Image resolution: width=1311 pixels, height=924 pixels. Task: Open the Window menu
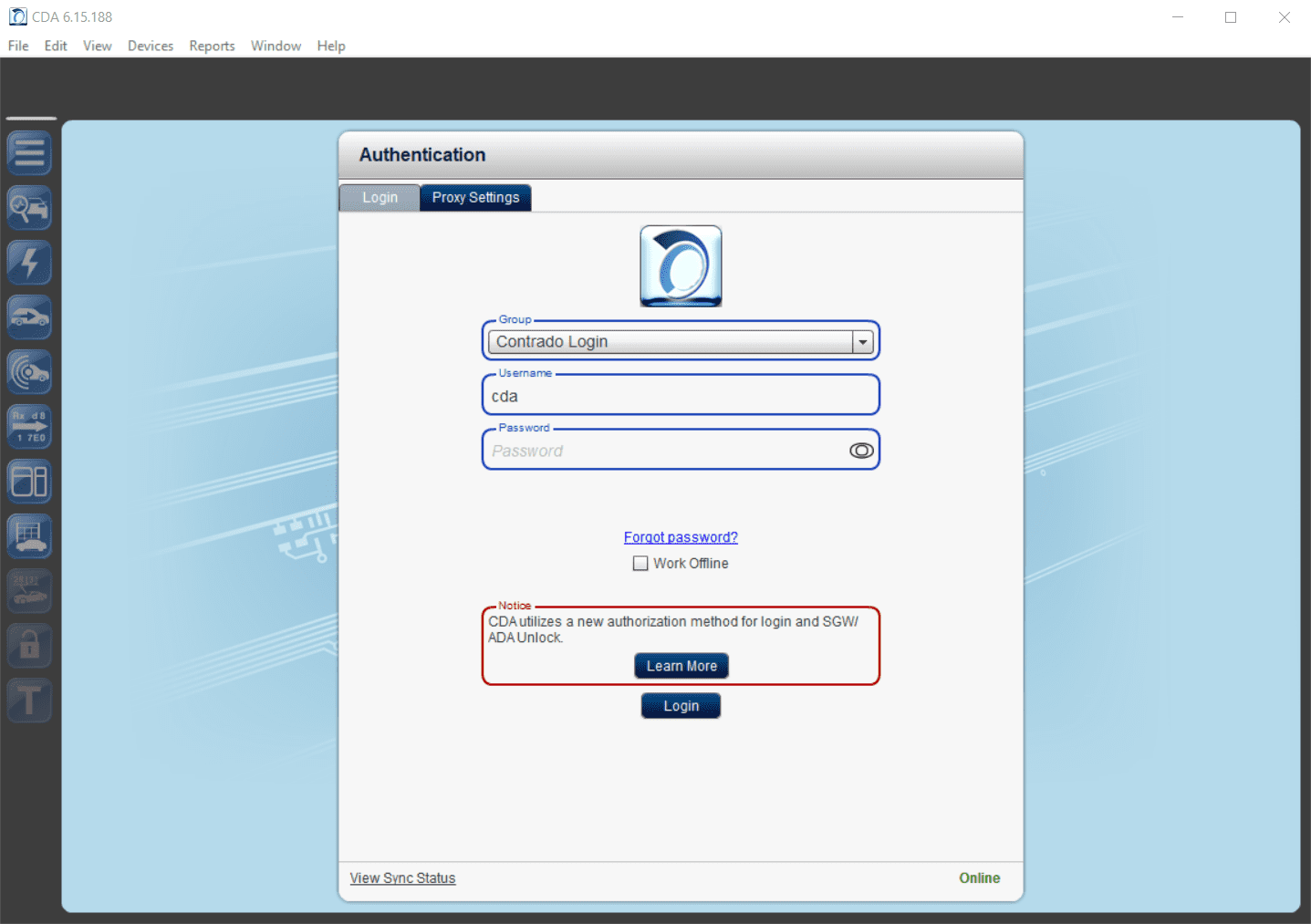tap(276, 46)
